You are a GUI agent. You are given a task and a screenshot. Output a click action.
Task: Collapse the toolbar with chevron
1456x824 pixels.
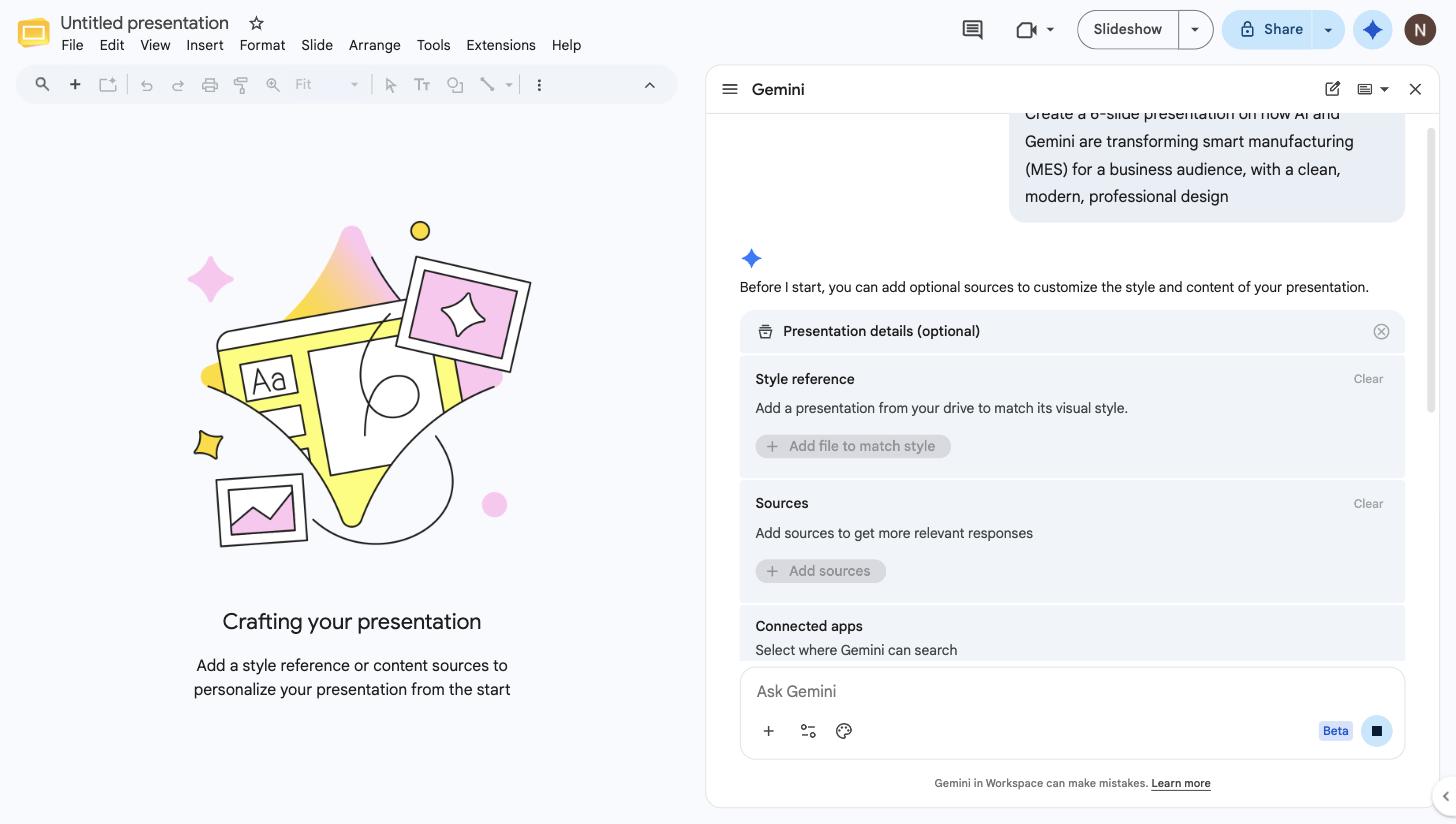coord(650,85)
